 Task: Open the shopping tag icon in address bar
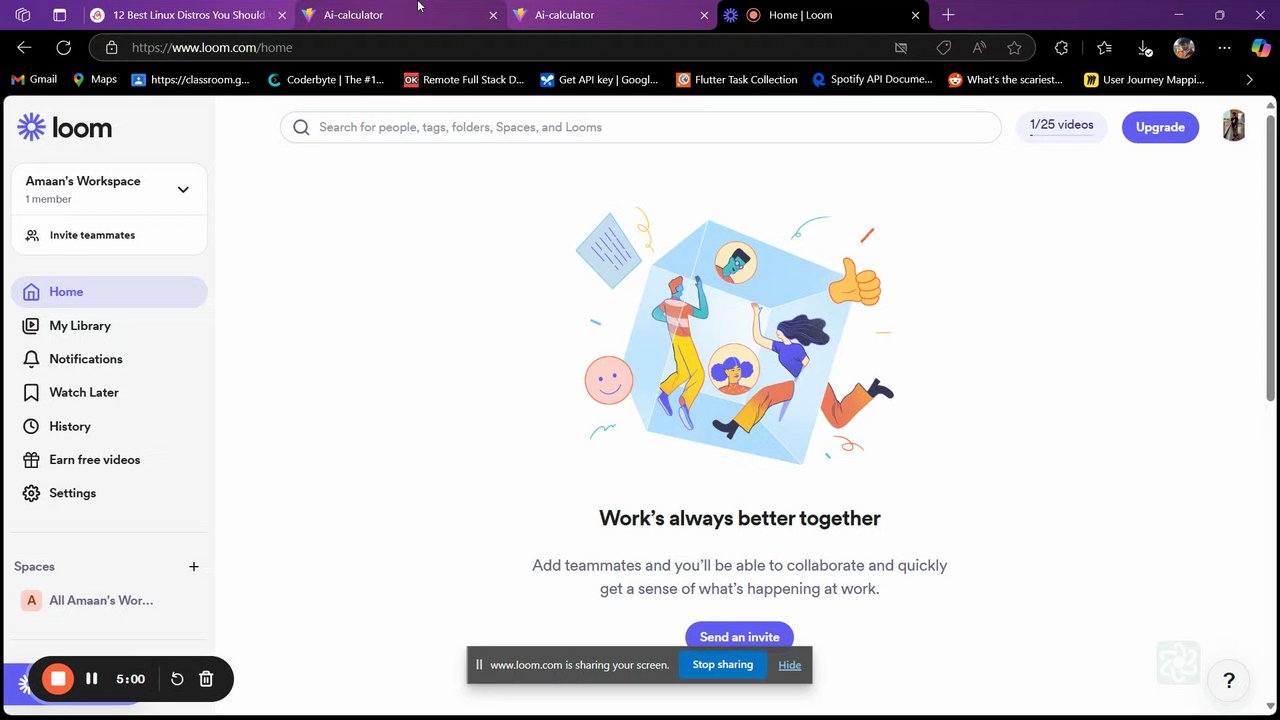pyautogui.click(x=944, y=47)
